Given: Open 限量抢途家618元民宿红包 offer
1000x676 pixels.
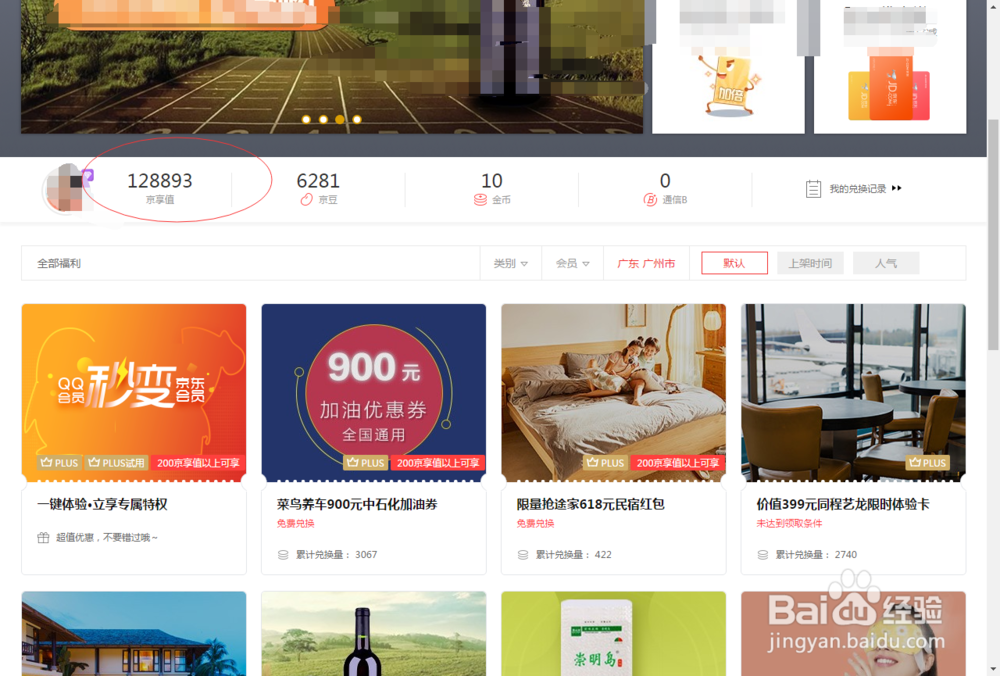Looking at the screenshot, I should pyautogui.click(x=591, y=504).
